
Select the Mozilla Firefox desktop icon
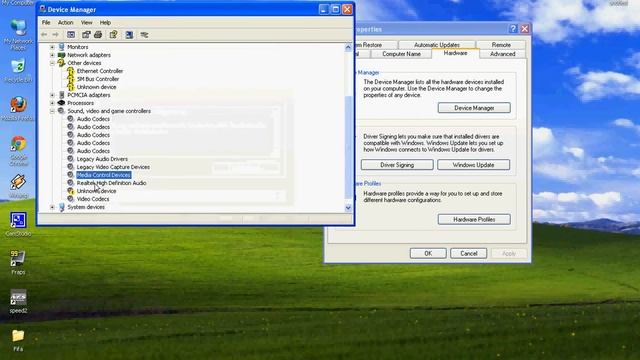pos(18,109)
